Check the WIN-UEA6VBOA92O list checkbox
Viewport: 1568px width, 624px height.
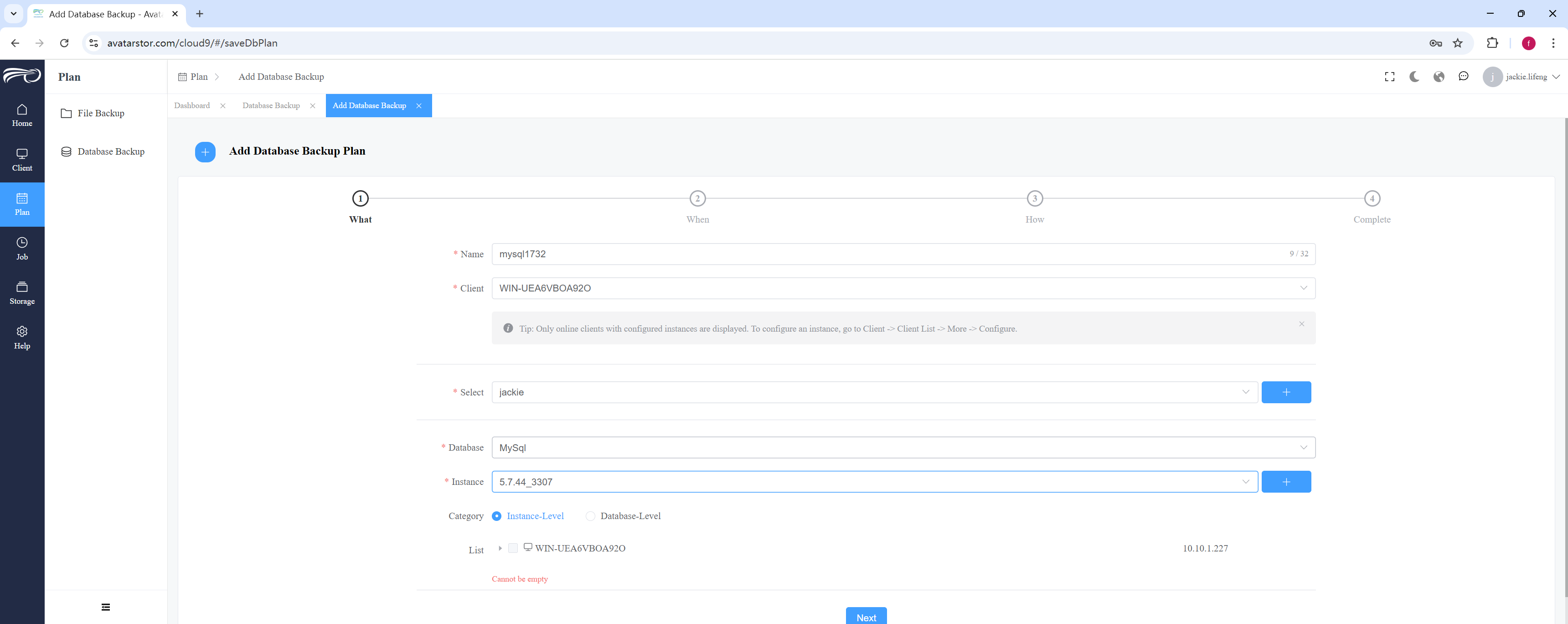point(513,548)
